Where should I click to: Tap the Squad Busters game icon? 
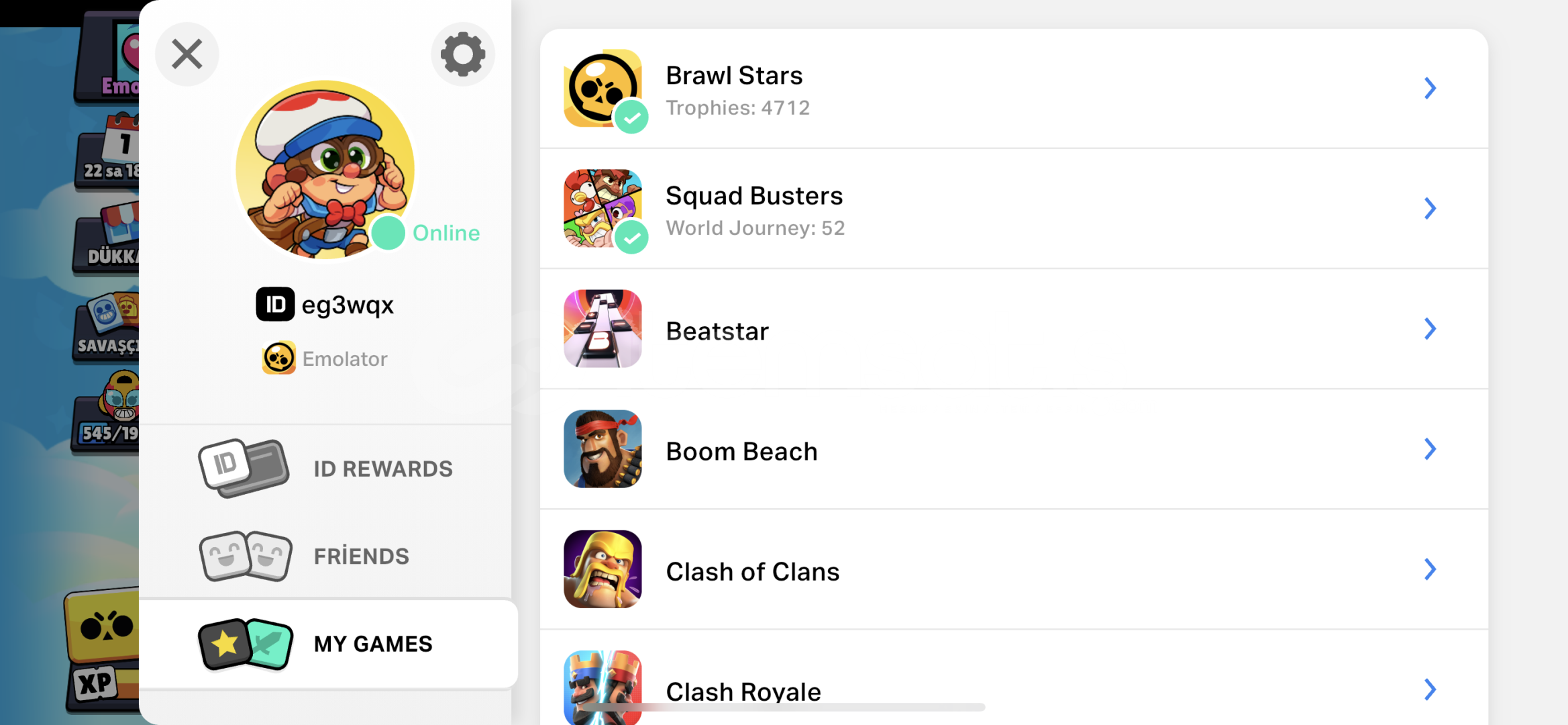[603, 208]
